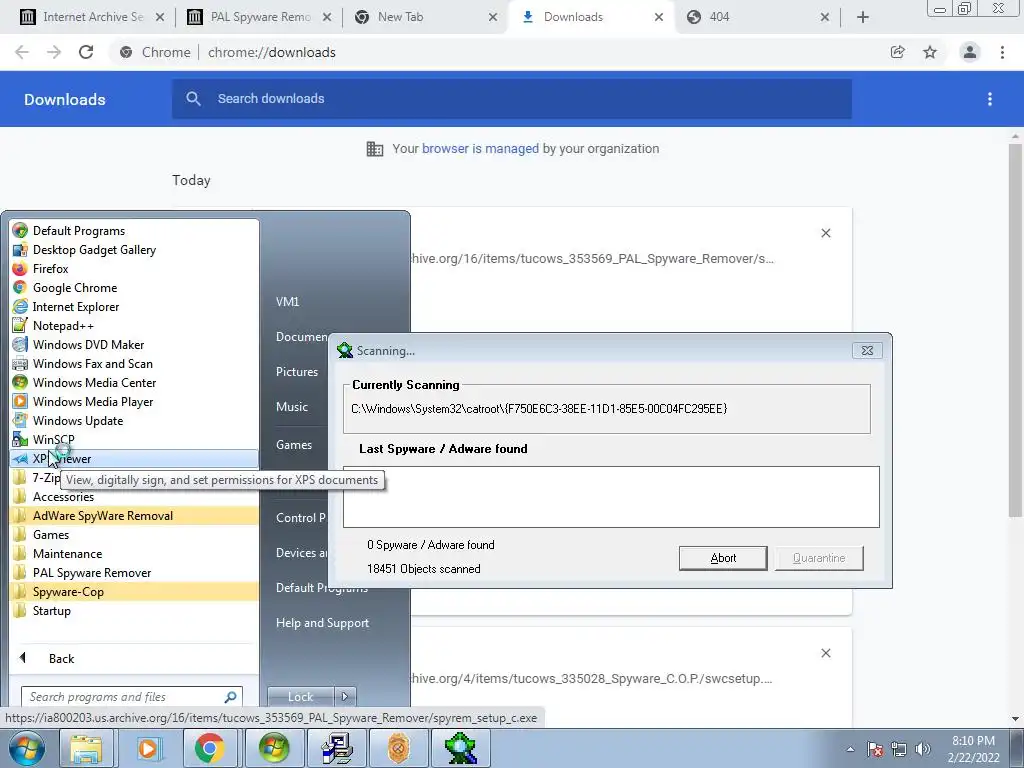The height and width of the screenshot is (768, 1024).
Task: Switch to Internet Archive Search tab
Action: click(x=91, y=17)
